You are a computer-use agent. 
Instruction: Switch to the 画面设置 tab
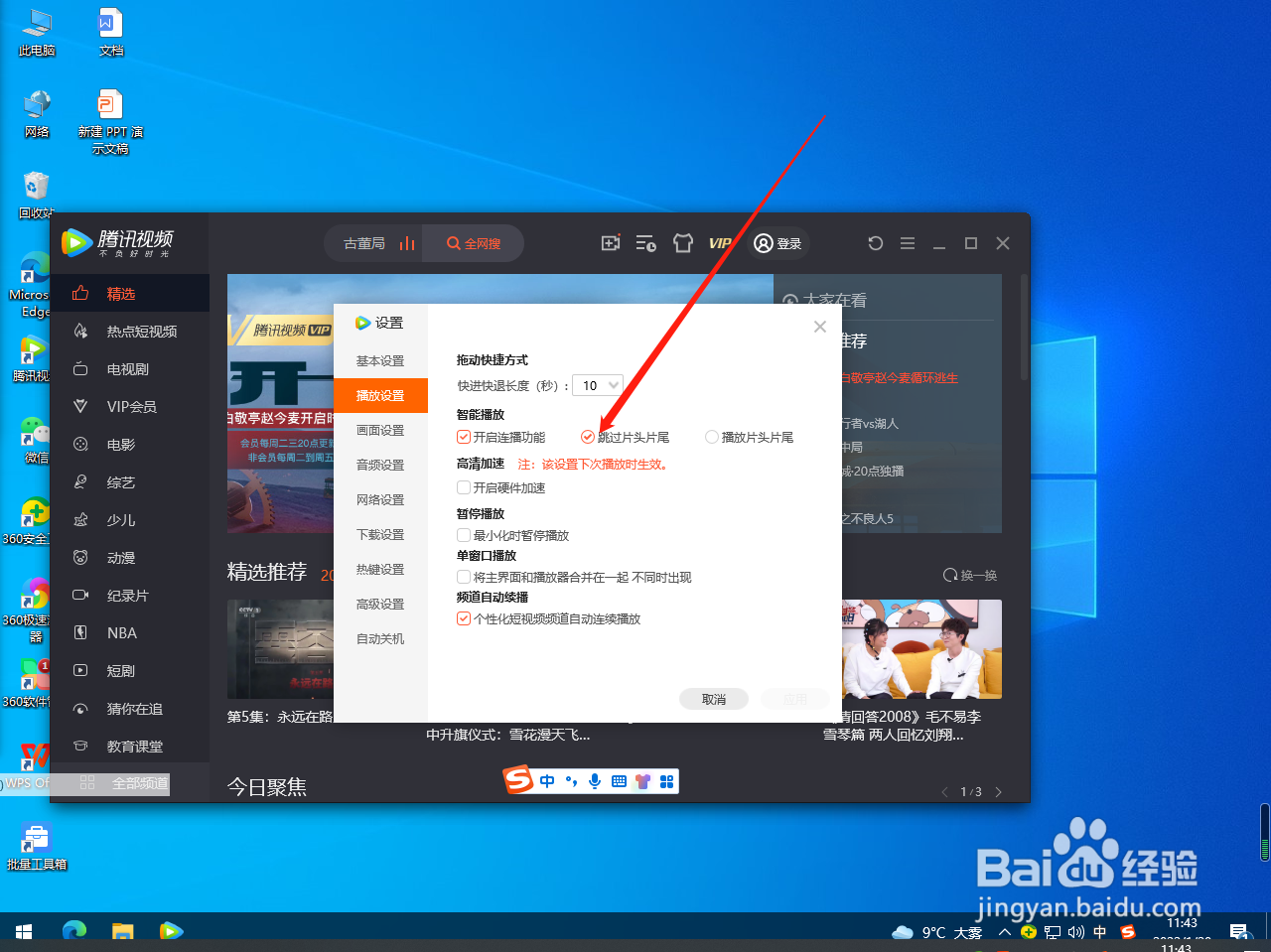coord(380,430)
